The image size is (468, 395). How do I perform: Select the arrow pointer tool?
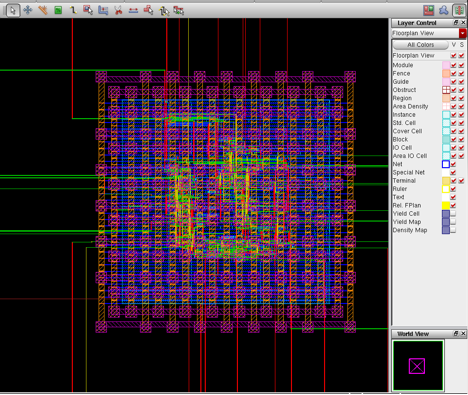click(x=13, y=10)
